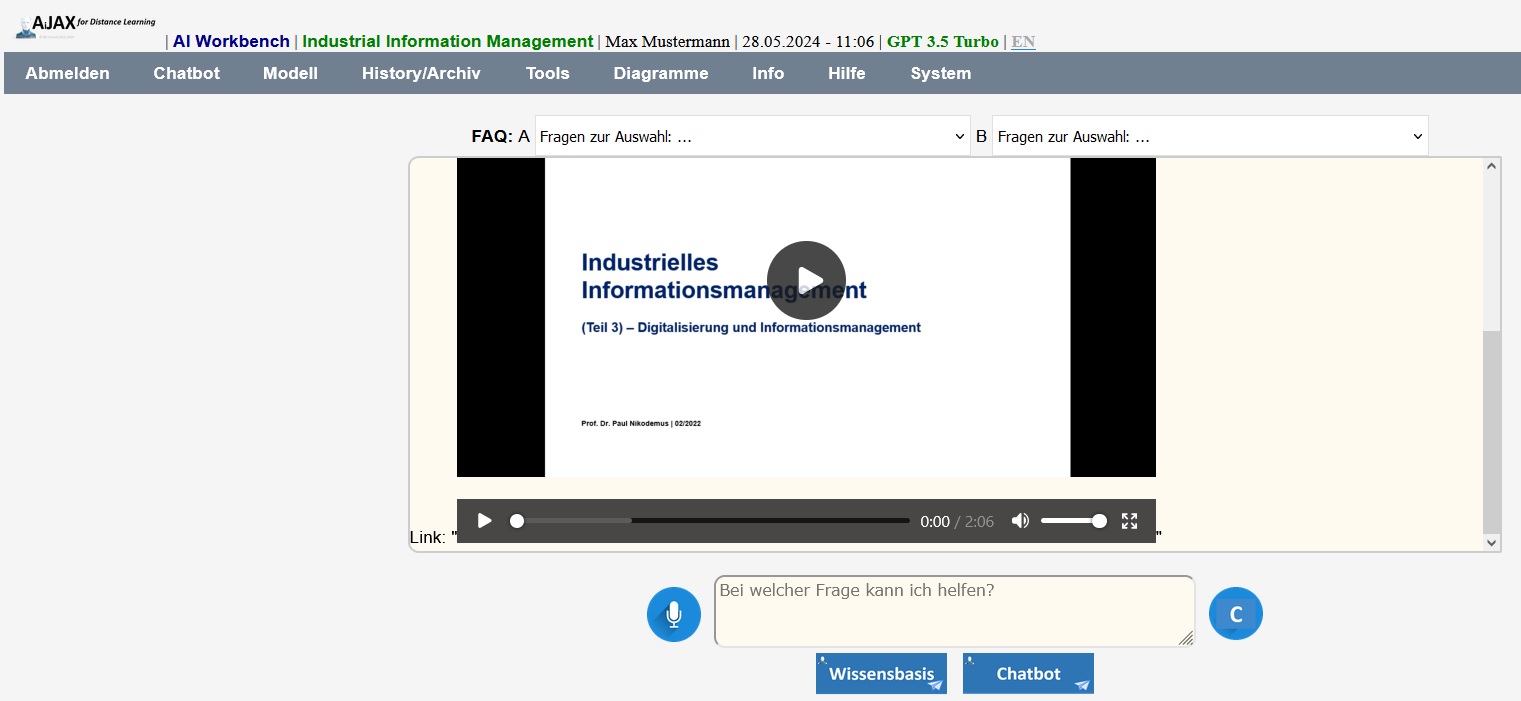Click Abmelden to log out
Viewport: 1521px width, 701px height.
[x=67, y=73]
